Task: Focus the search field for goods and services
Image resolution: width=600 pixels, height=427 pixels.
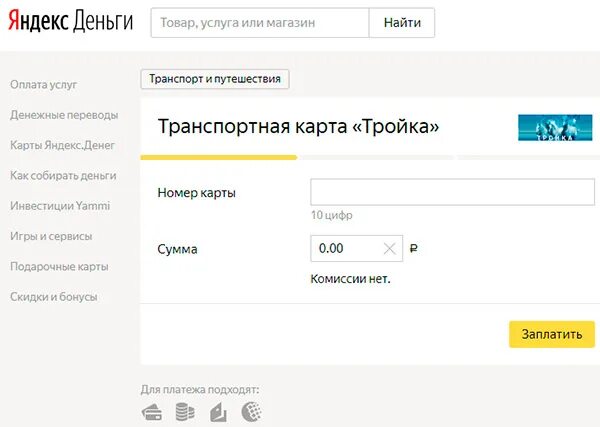Action: coord(260,23)
